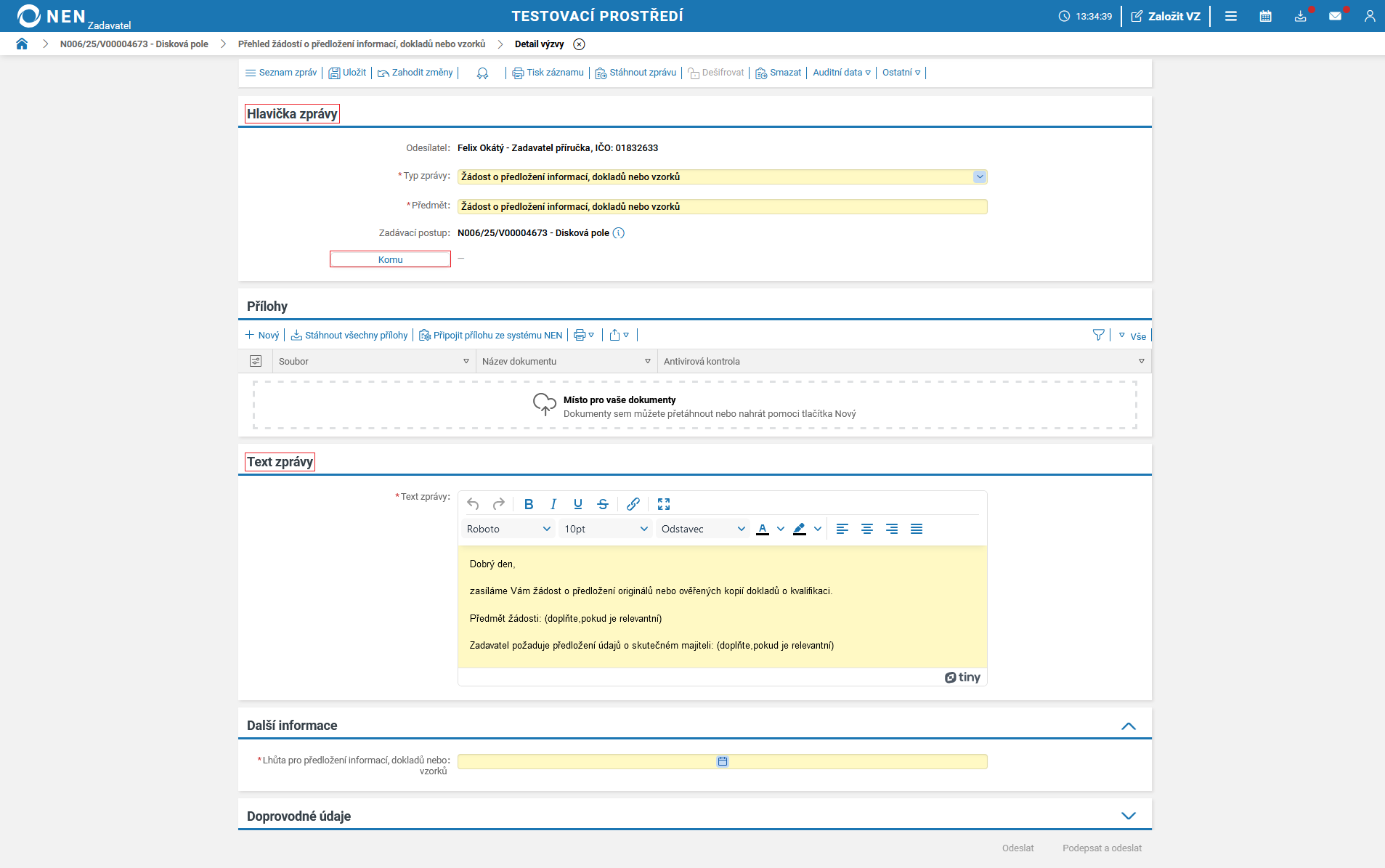Open the text color swatch picker
Viewport: 1385px width, 868px height.
pyautogui.click(x=780, y=529)
